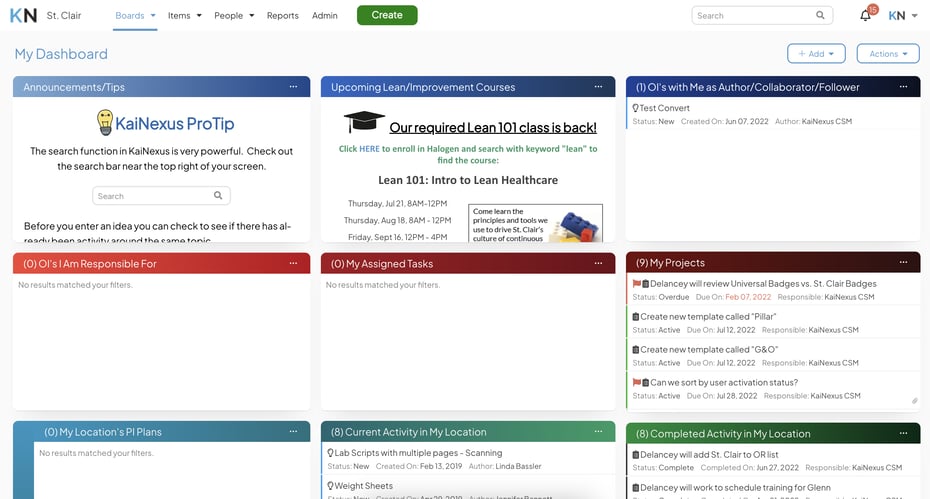
Task: Click red flag on Universal Badges project
Action: tap(636, 284)
